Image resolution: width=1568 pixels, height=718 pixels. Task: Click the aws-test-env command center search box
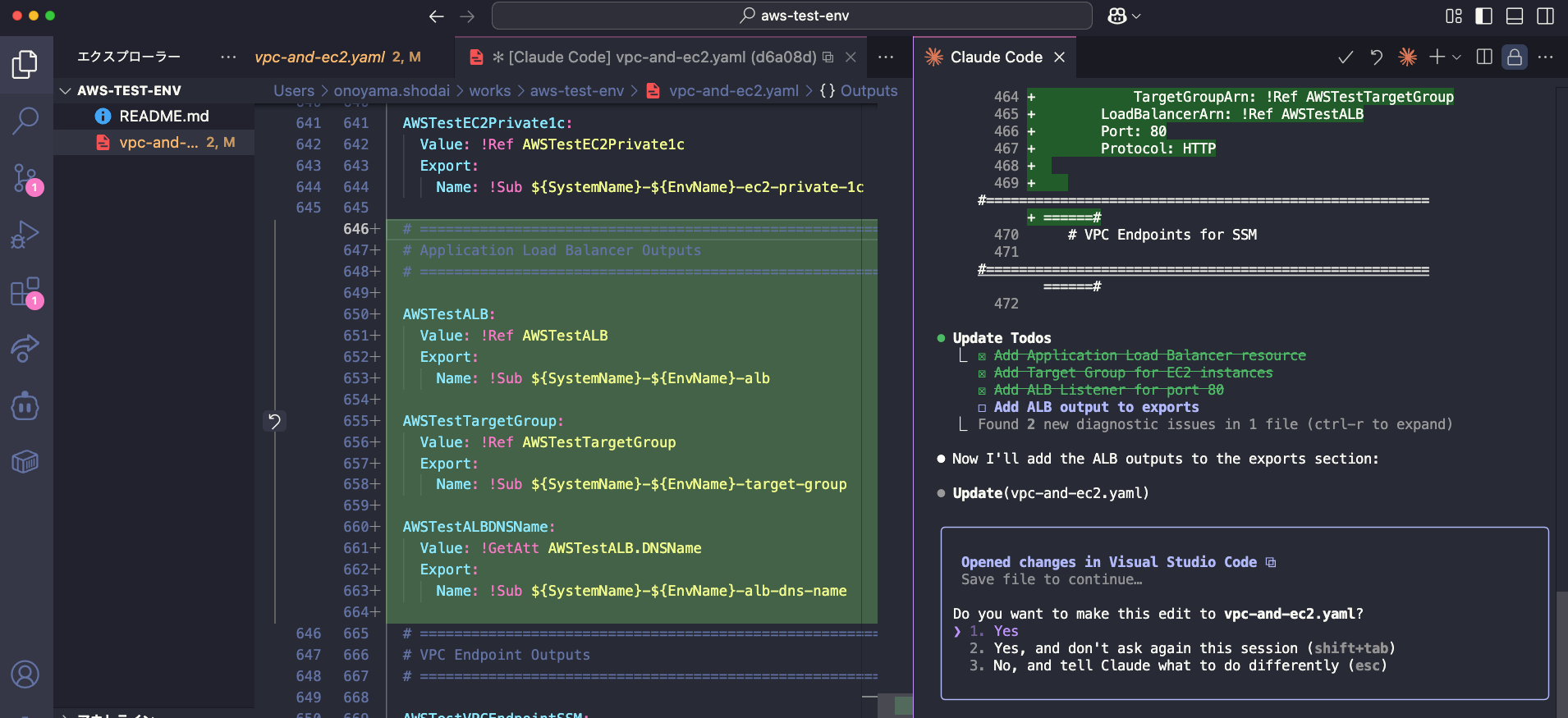(x=792, y=16)
